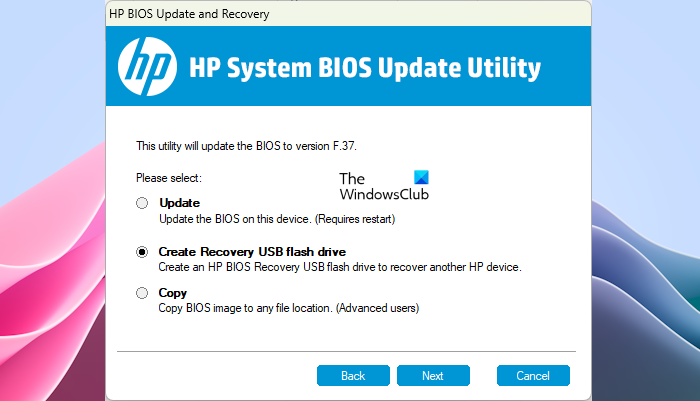The width and height of the screenshot is (700, 401).
Task: Select the Create Recovery USB radio circle
Action: pyautogui.click(x=142, y=252)
